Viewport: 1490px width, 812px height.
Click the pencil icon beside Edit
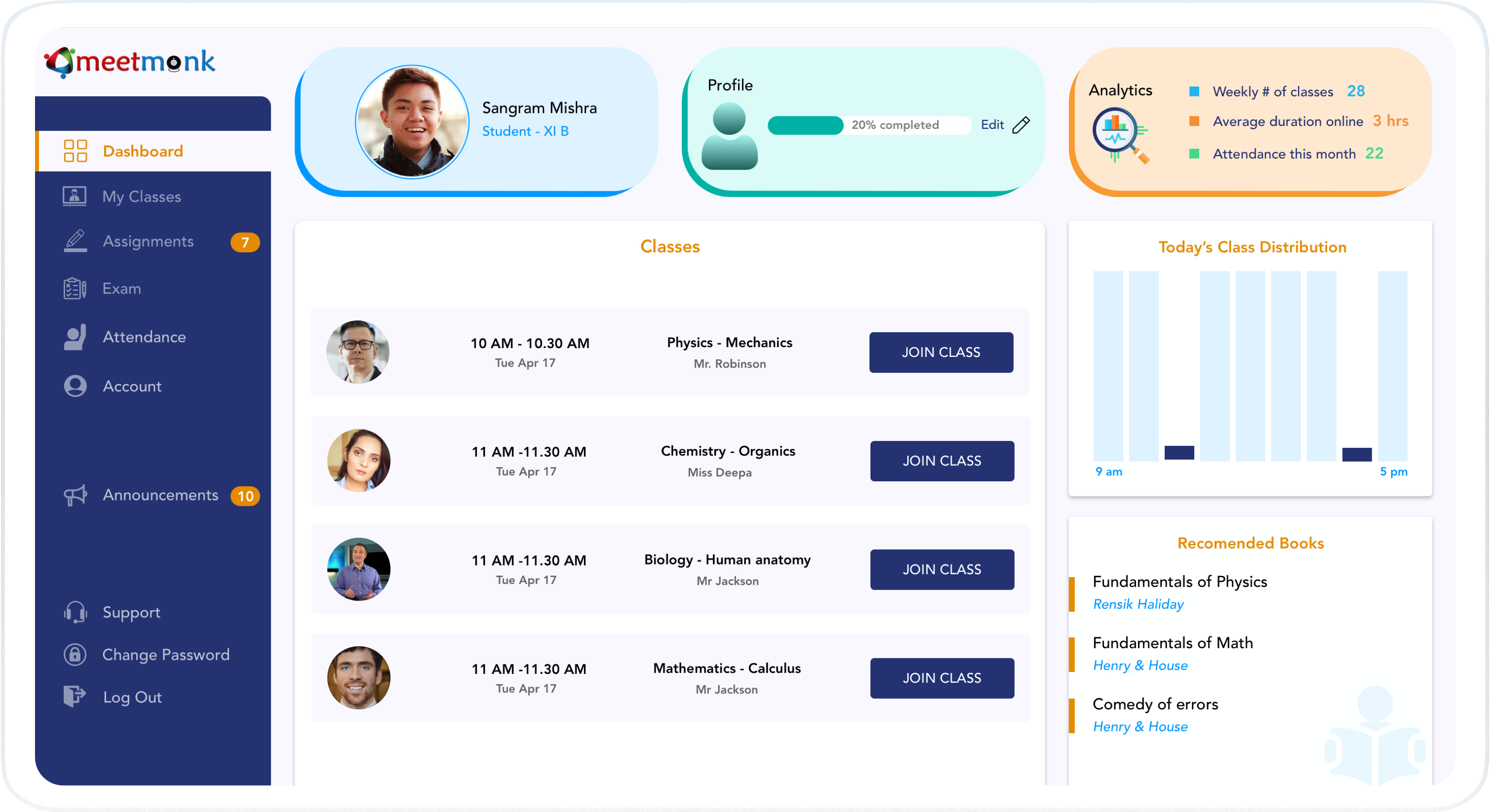pyautogui.click(x=1021, y=125)
